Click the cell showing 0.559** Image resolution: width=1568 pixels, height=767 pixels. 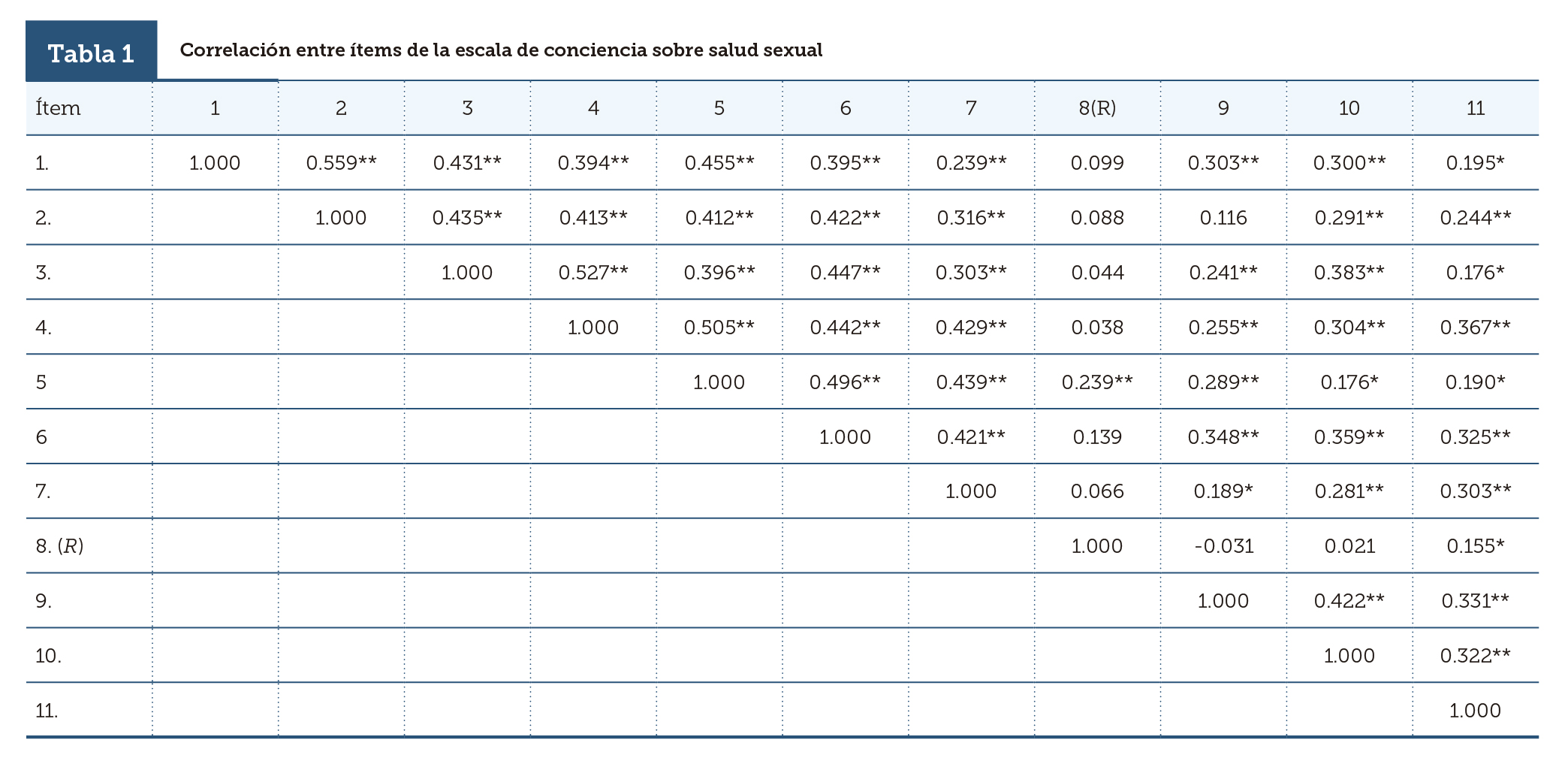(342, 163)
